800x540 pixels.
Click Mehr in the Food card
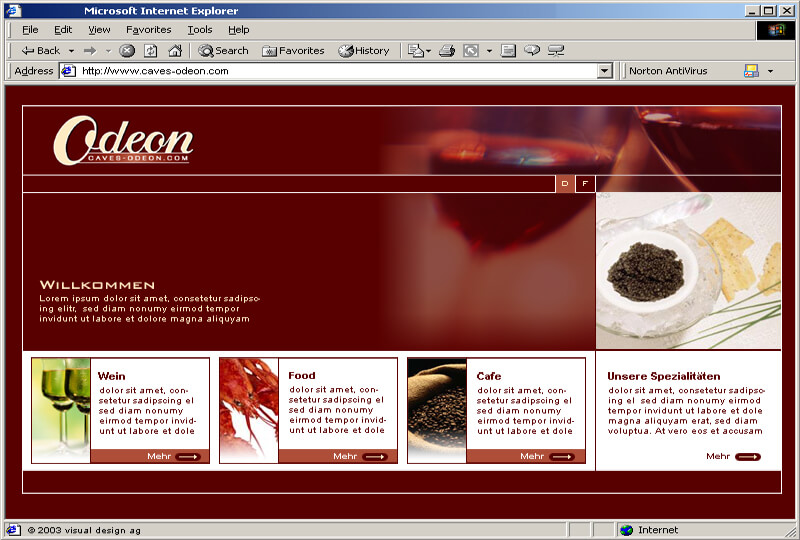coord(360,456)
